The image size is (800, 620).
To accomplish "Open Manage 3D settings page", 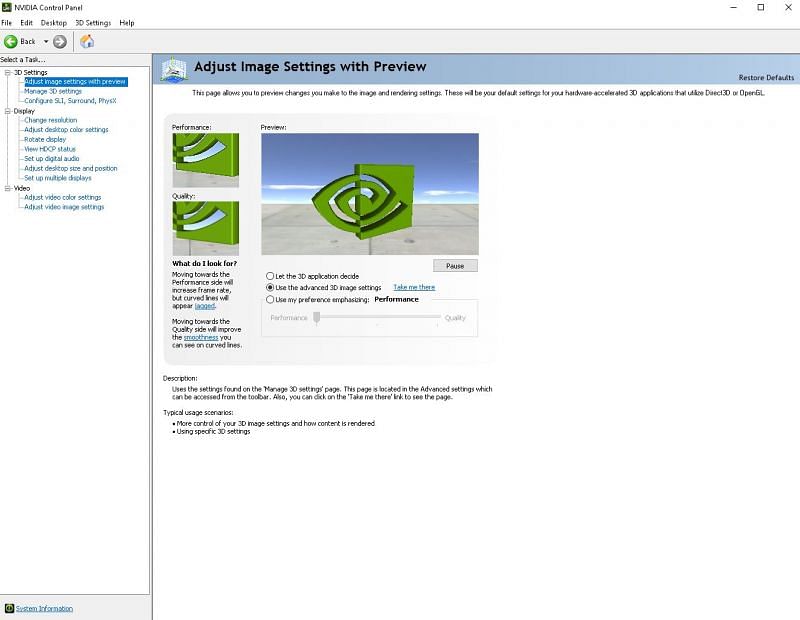I will click(x=53, y=91).
